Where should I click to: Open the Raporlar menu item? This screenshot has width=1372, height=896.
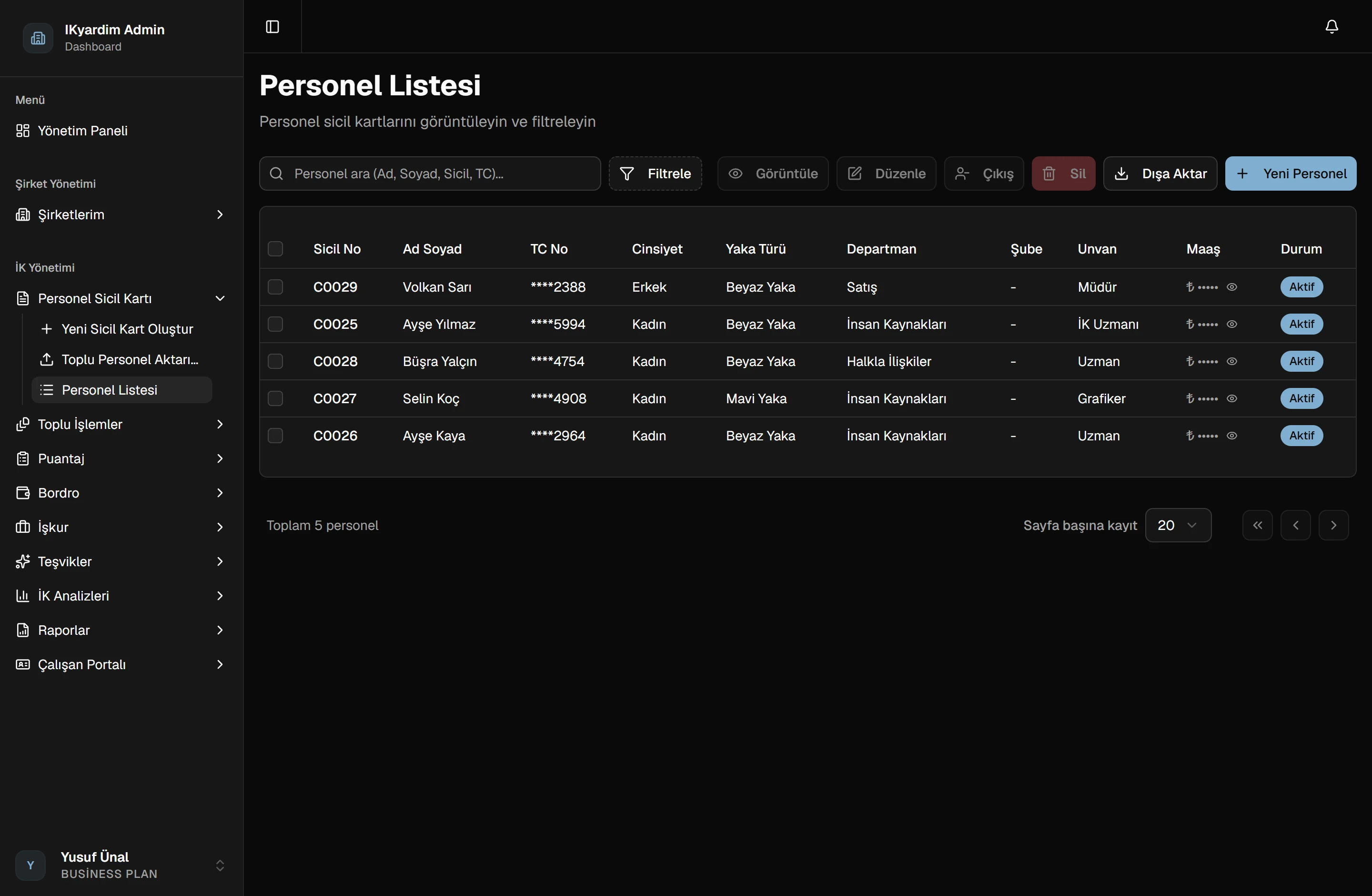pos(121,630)
